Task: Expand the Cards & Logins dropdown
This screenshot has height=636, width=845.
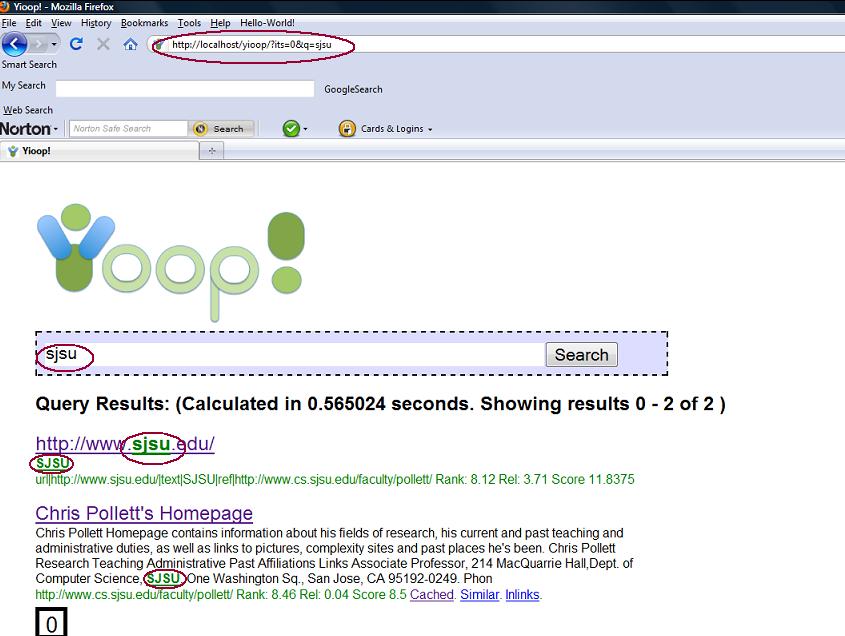Action: point(396,129)
